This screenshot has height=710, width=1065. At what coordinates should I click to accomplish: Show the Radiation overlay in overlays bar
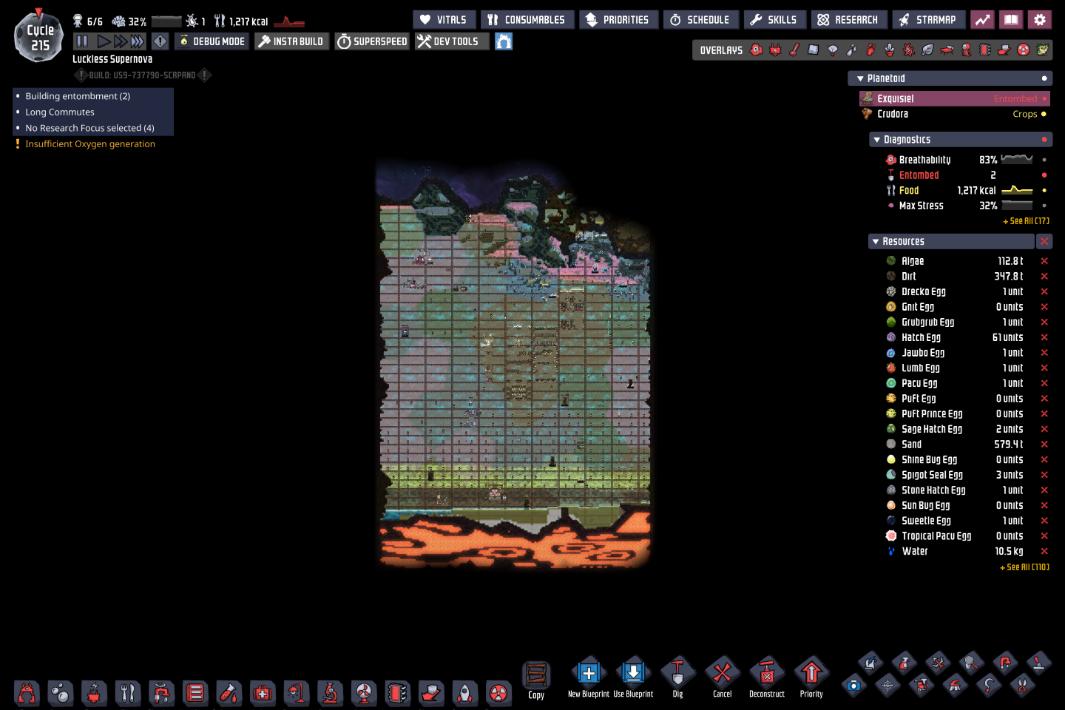pyautogui.click(x=1024, y=50)
